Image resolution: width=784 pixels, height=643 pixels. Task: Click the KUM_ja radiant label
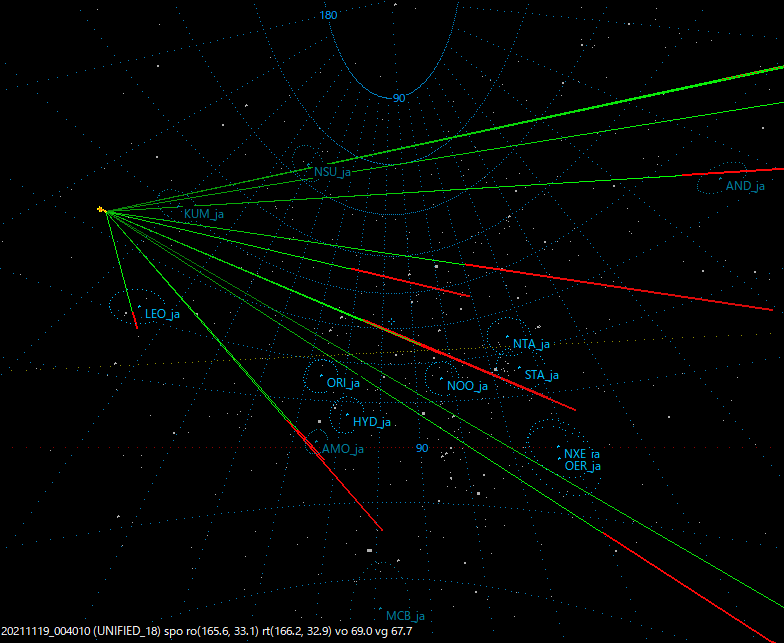204,214
